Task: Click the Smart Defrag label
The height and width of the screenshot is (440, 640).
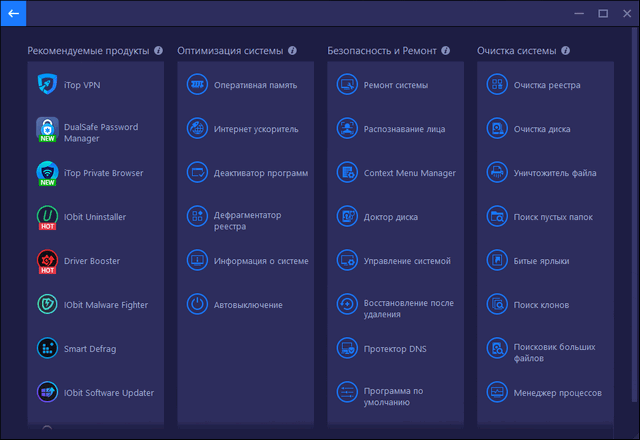Action: (90, 349)
